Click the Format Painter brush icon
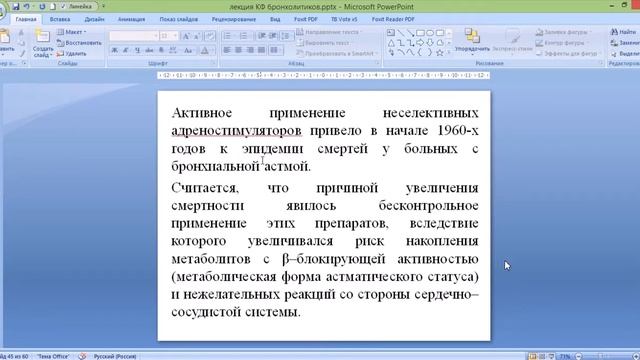 click(x=22, y=53)
